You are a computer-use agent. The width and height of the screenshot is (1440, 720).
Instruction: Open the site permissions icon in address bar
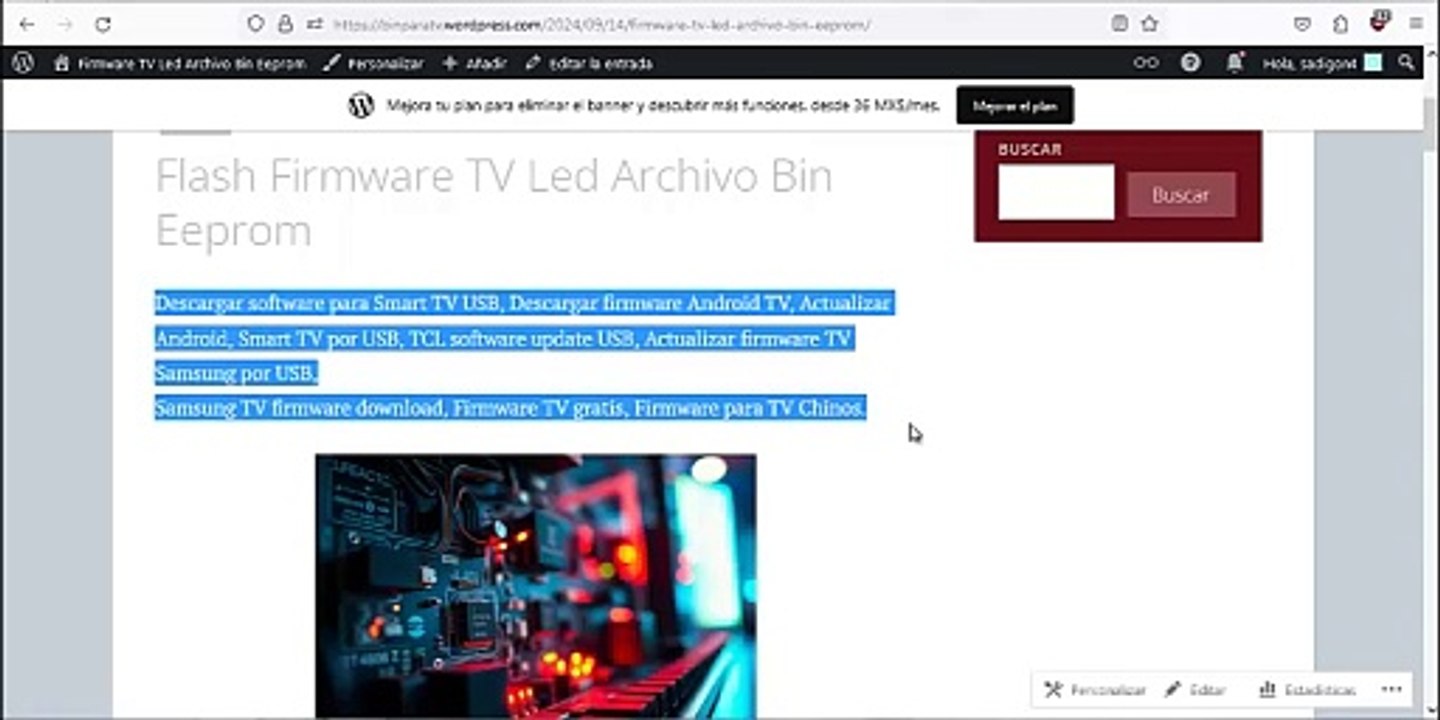(x=314, y=24)
